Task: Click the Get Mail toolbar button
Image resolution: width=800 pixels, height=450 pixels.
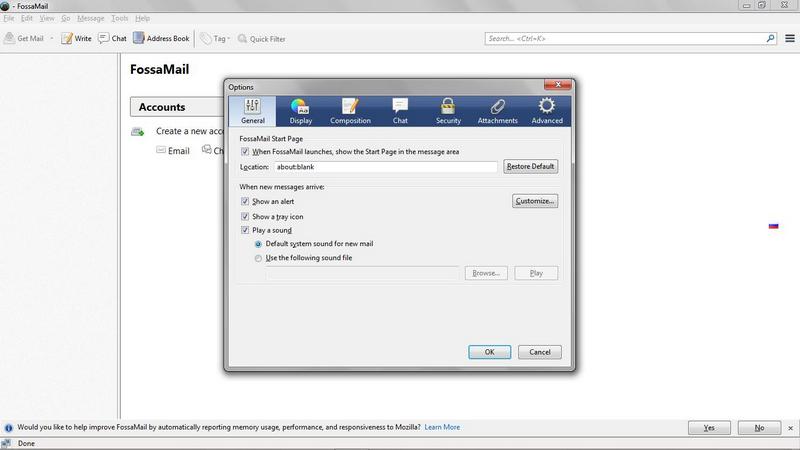Action: point(23,38)
